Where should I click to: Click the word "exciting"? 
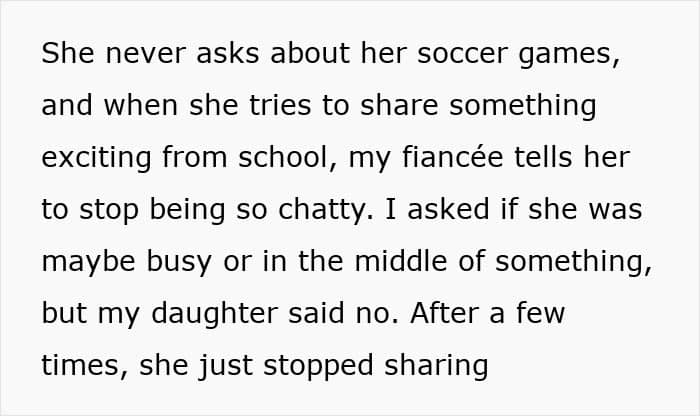[96, 158]
